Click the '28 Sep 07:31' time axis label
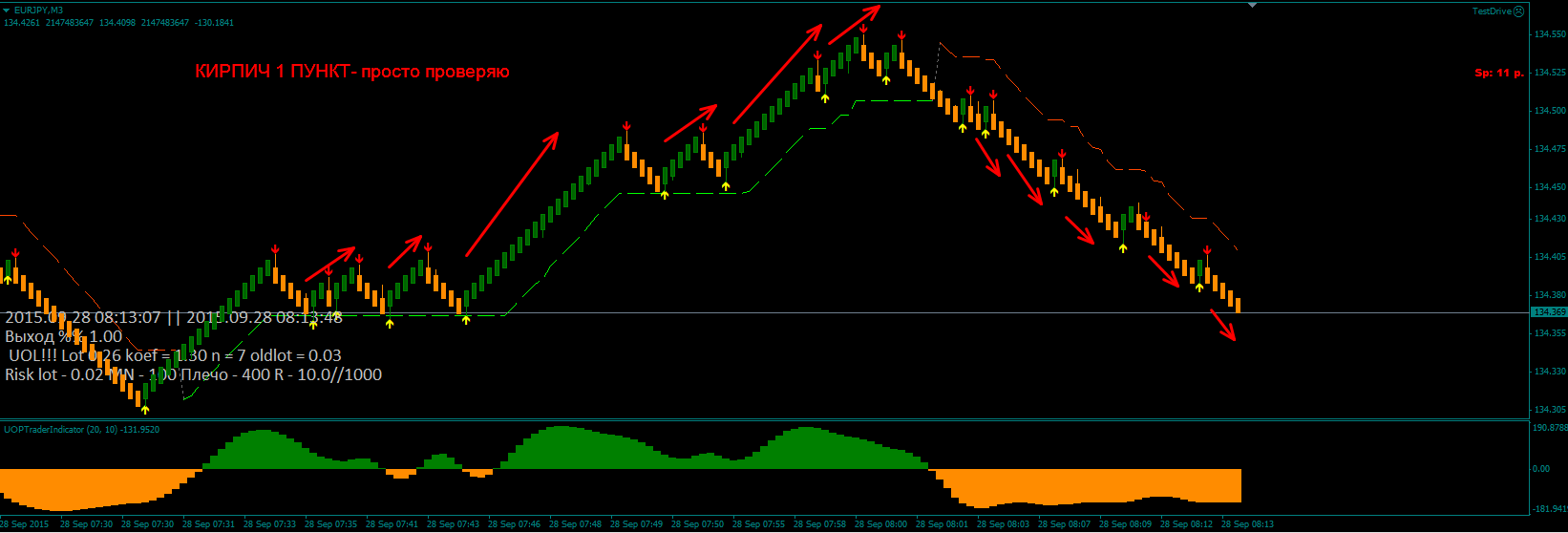 pos(208,524)
